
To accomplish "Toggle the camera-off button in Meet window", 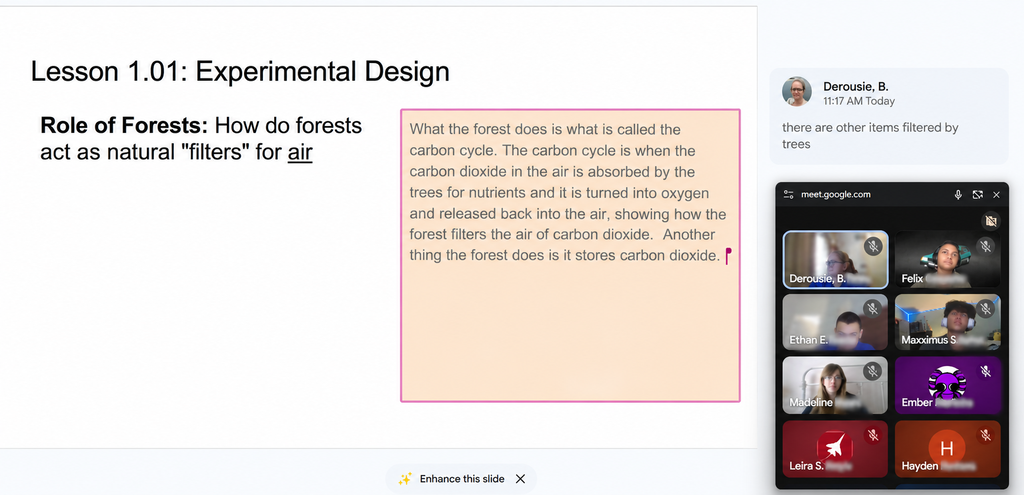I will [991, 221].
